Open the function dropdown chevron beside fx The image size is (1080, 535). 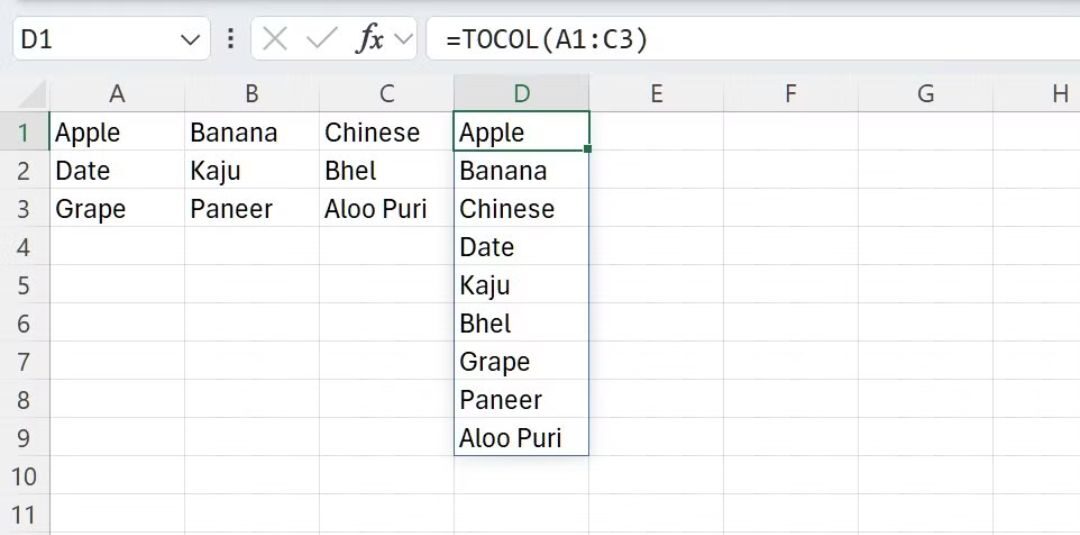(x=404, y=39)
